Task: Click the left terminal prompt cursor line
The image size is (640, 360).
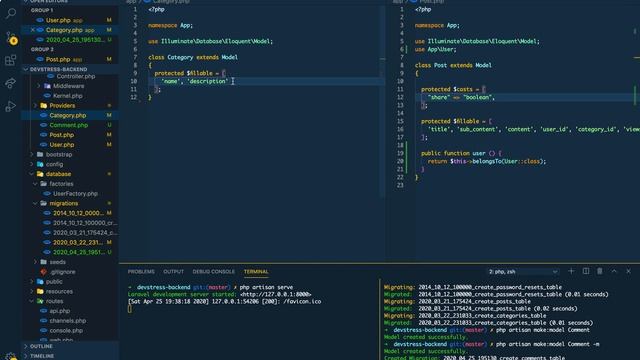Action: (130, 309)
